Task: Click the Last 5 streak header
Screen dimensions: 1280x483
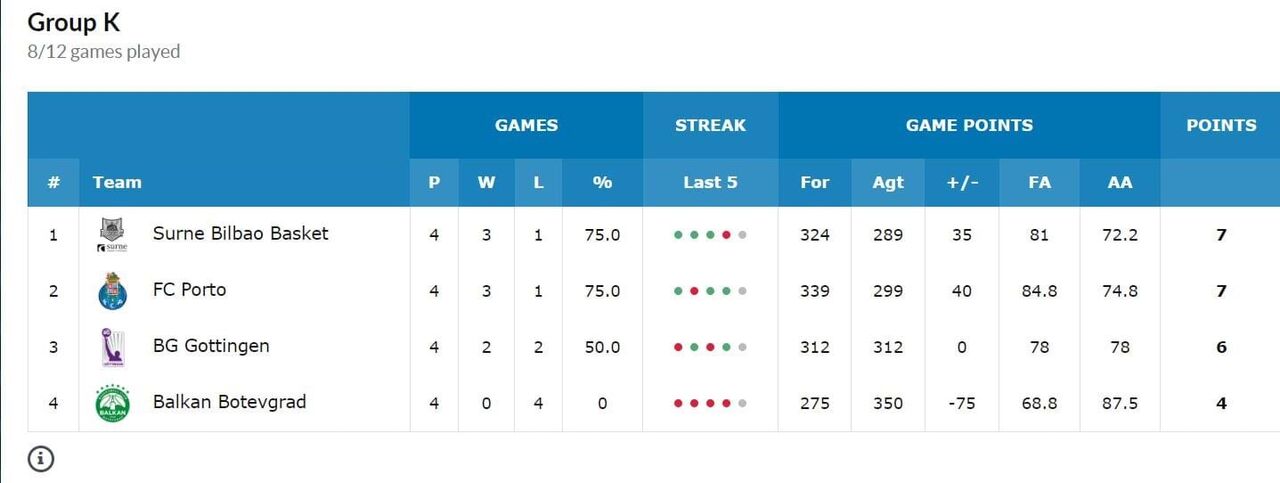Action: (x=710, y=182)
